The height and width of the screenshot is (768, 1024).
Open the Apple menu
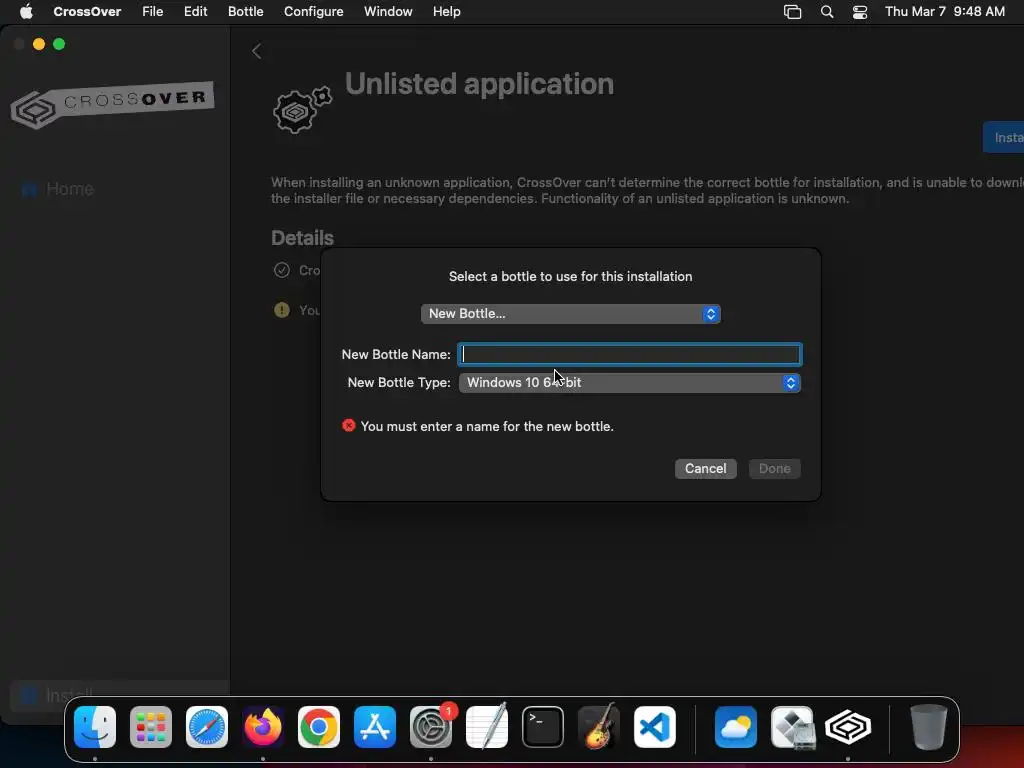[26, 12]
